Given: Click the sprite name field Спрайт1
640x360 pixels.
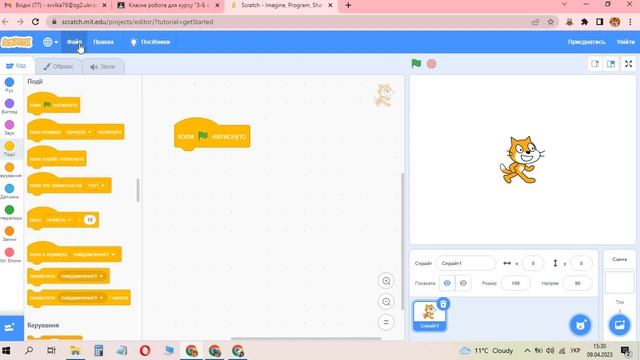Looking at the screenshot, I should (x=466, y=263).
